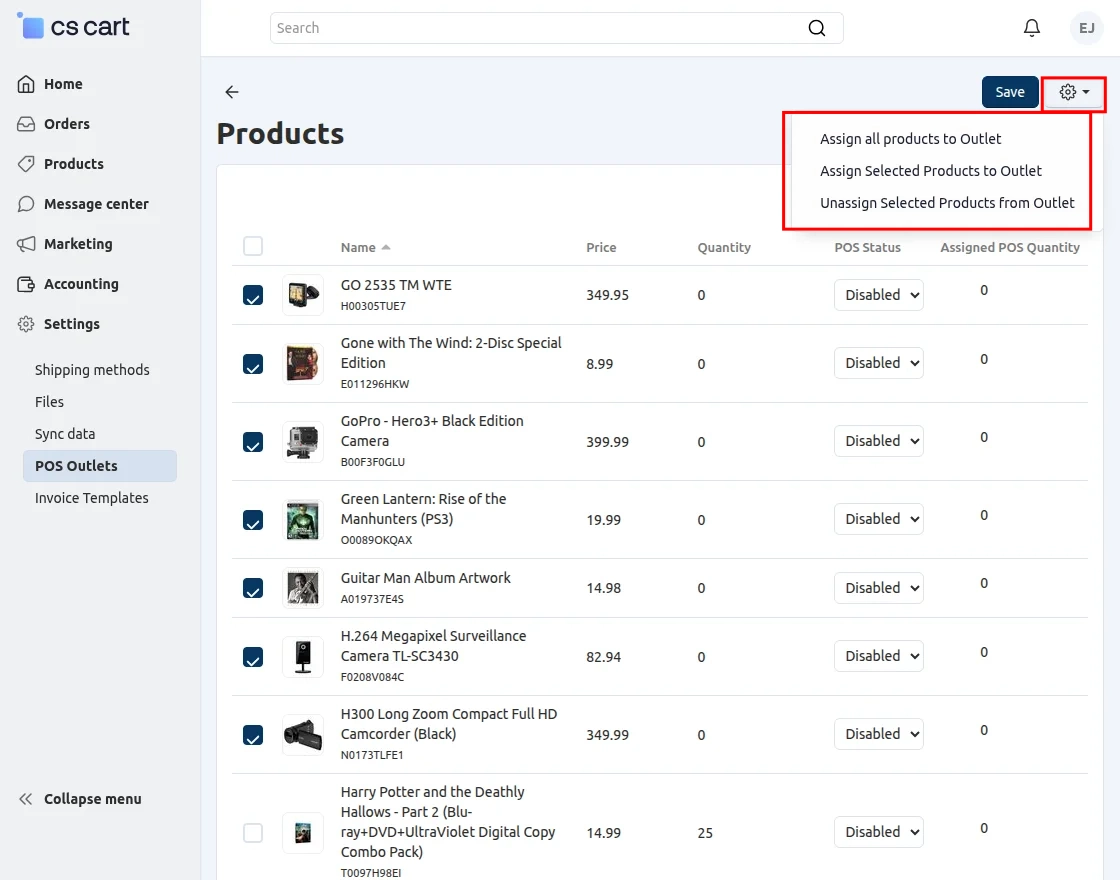
Task: Click the search magnifier icon
Action: coord(816,28)
